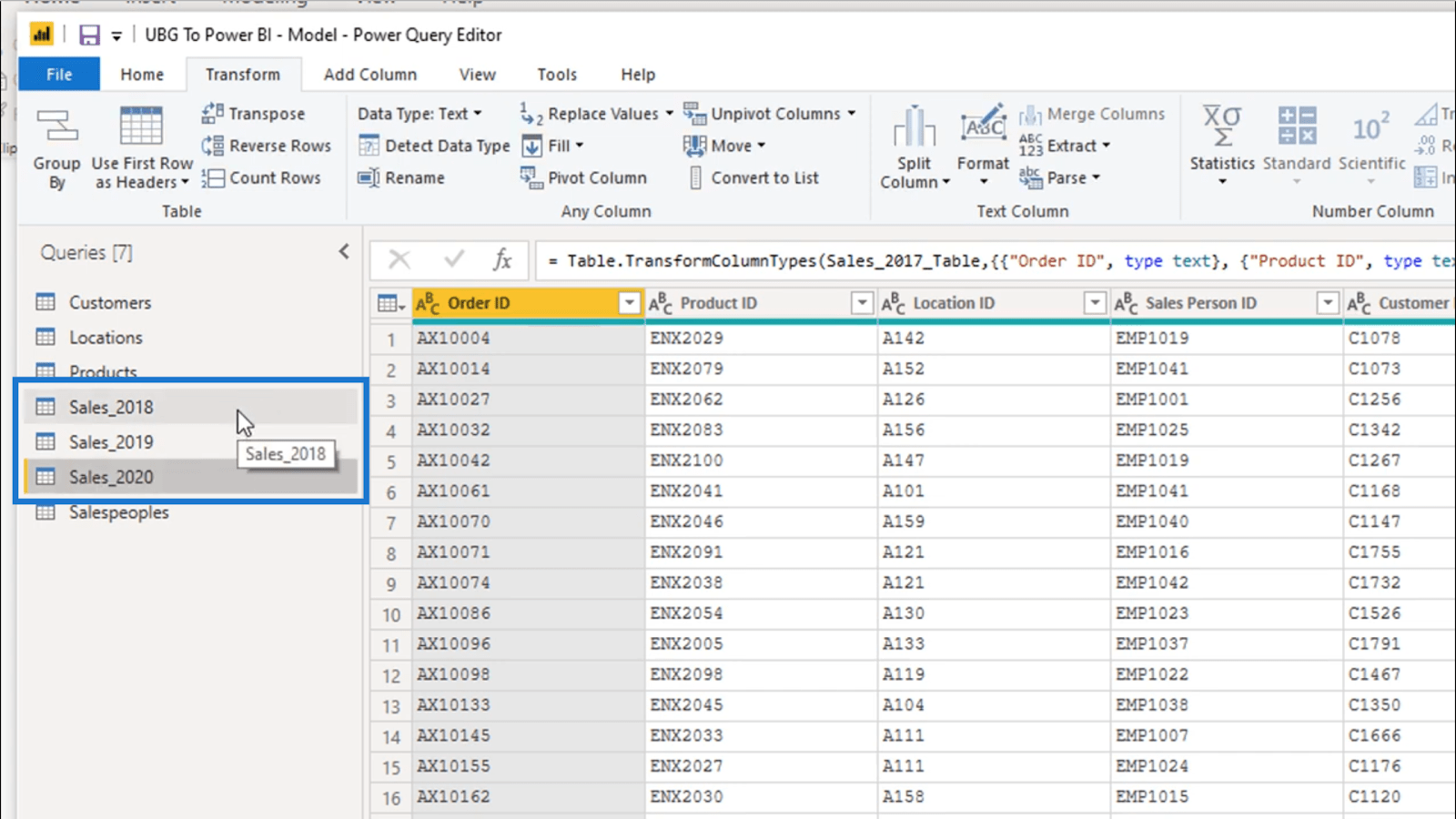Open the Product ID column filter dropdown

click(862, 303)
